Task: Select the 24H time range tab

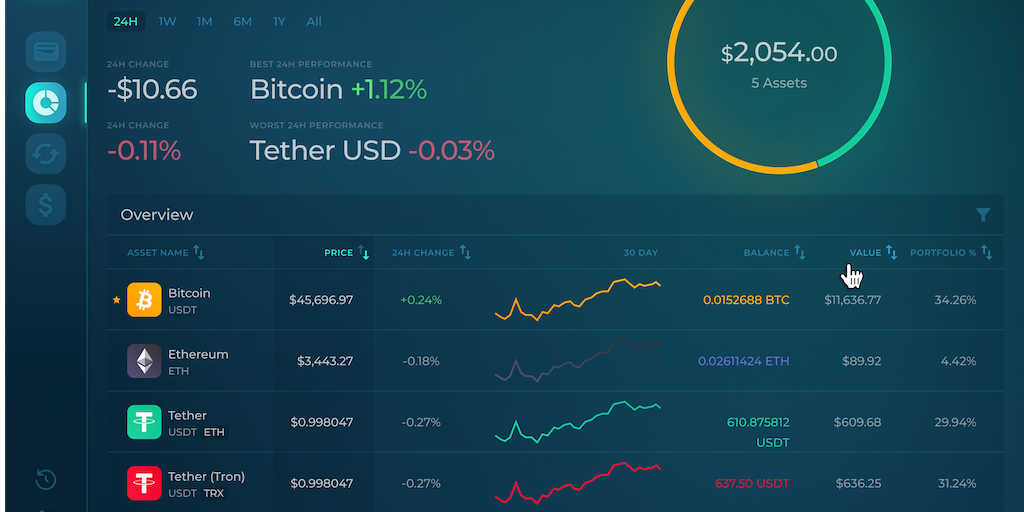Action: pyautogui.click(x=126, y=21)
